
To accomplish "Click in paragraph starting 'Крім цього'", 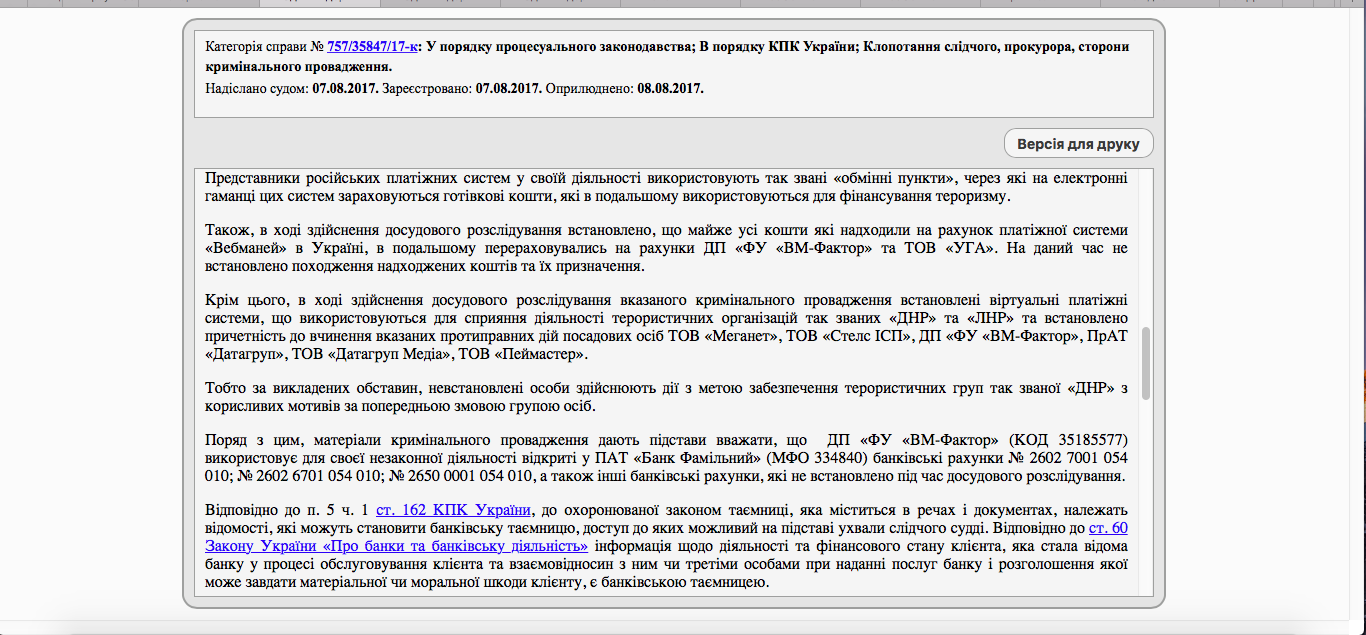I will pyautogui.click(x=600, y=318).
